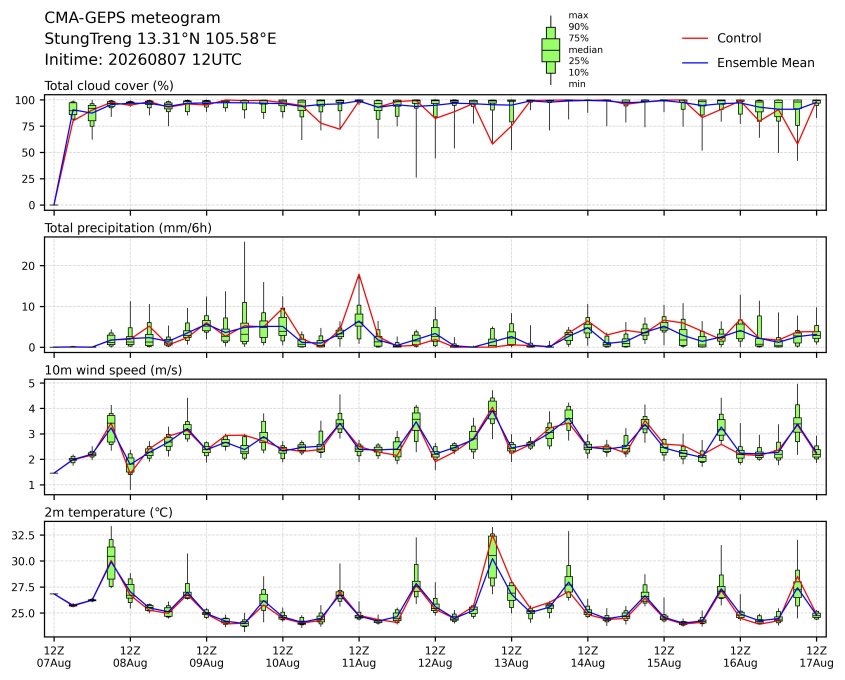Click the '12Z 08Aug' x-axis label
Image resolution: width=845 pixels, height=680 pixels.
point(130,657)
